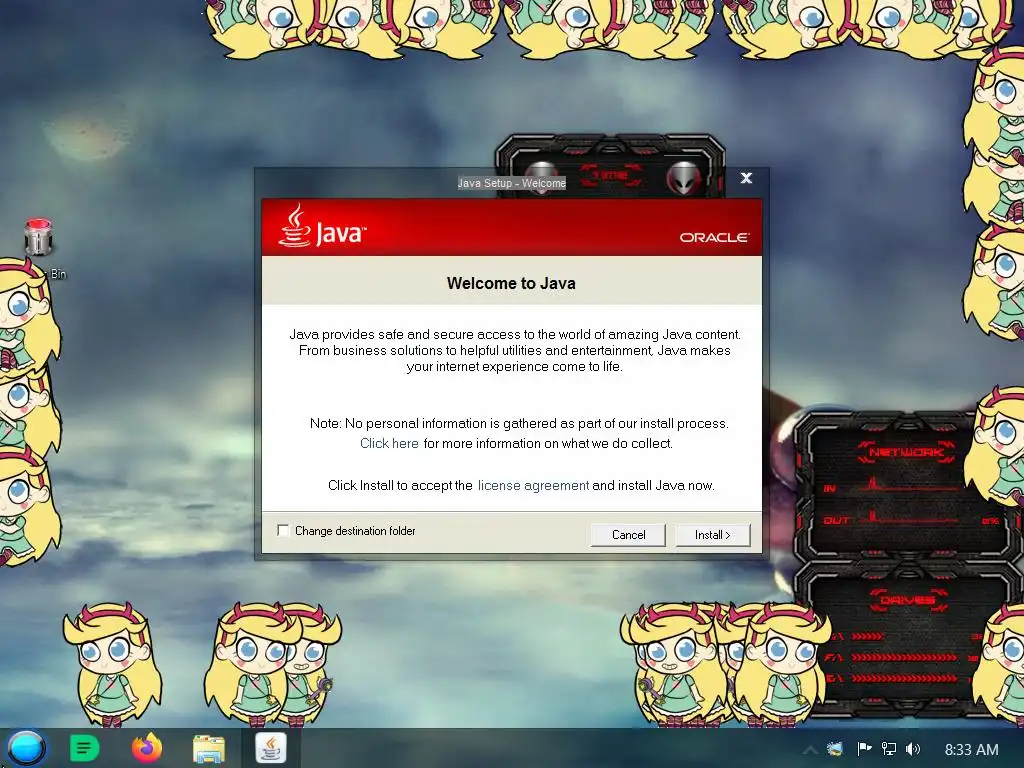This screenshot has width=1024, height=768.
Task: Launch Firefox from the taskbar
Action: (147, 748)
